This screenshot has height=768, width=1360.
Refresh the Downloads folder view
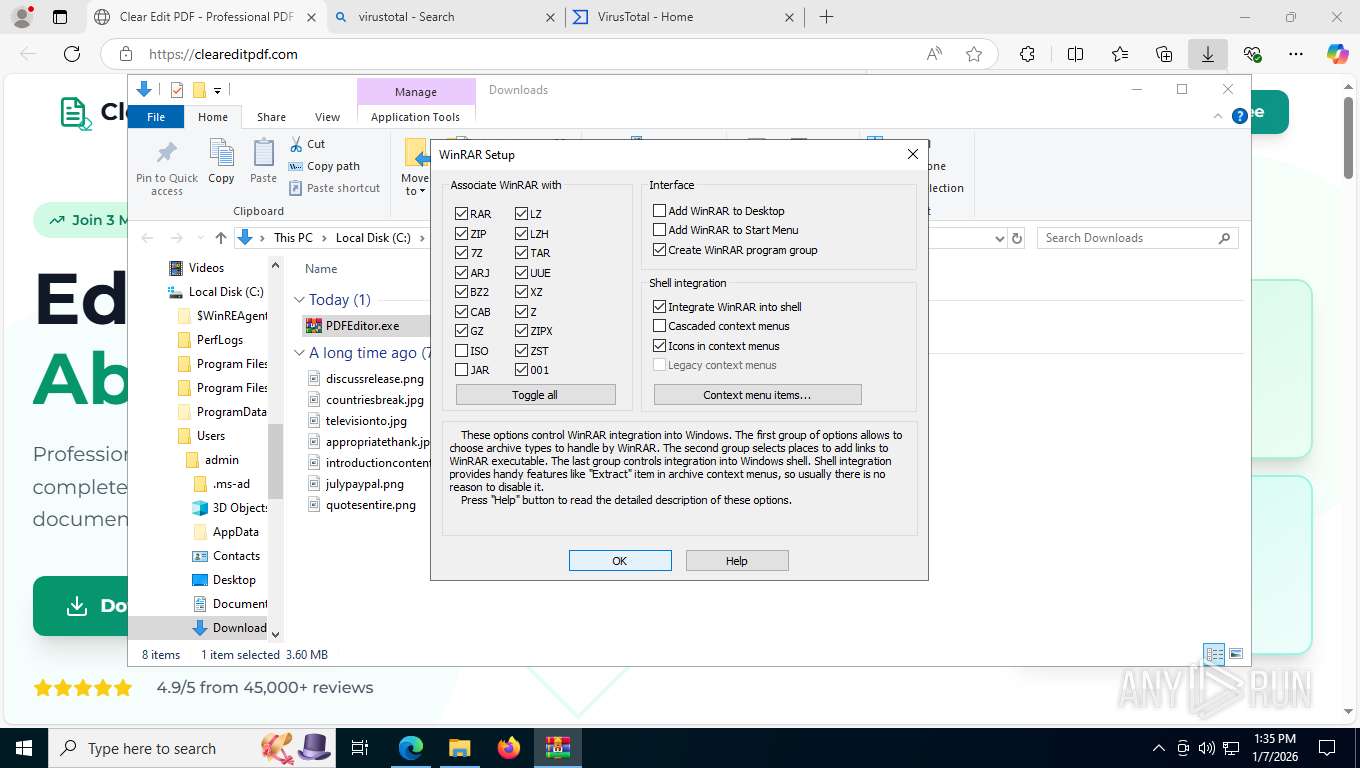coord(1017,238)
